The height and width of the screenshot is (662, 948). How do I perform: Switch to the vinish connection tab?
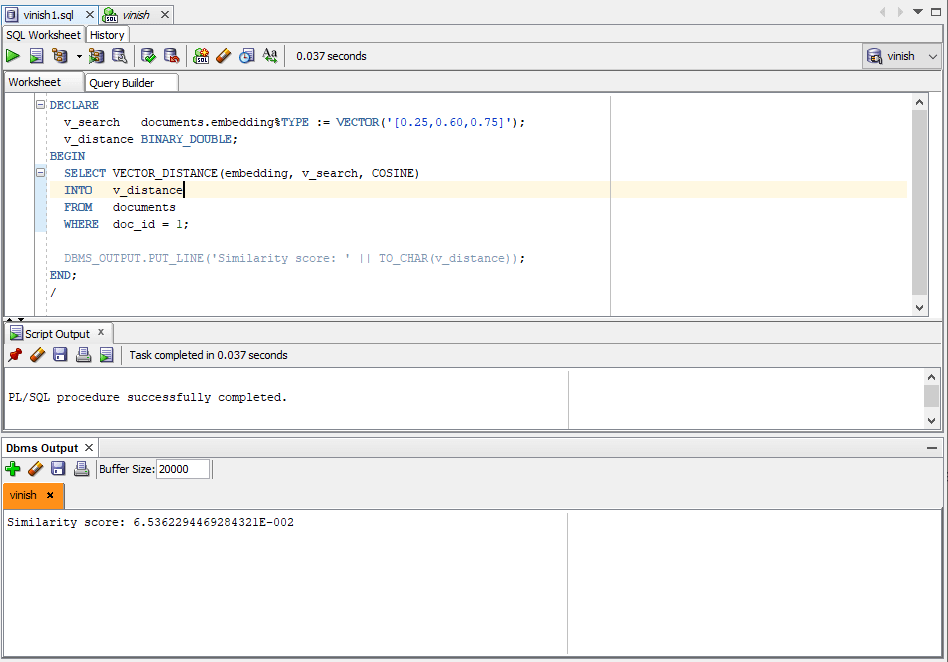136,15
